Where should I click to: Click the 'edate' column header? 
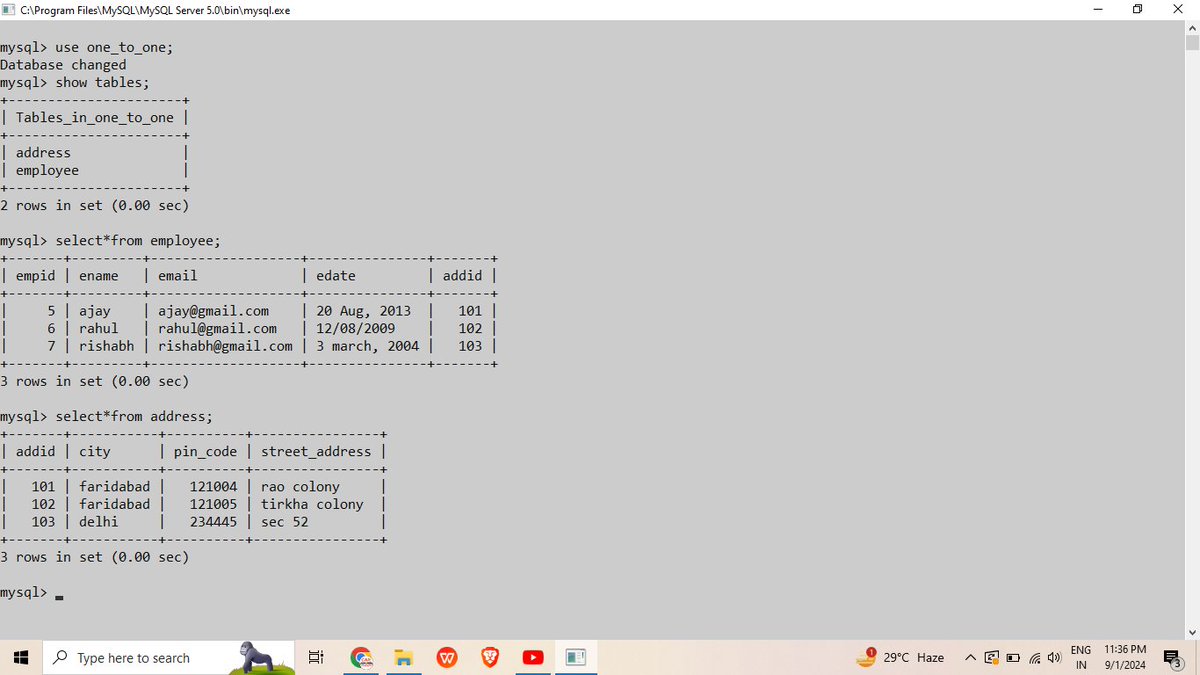[335, 275]
